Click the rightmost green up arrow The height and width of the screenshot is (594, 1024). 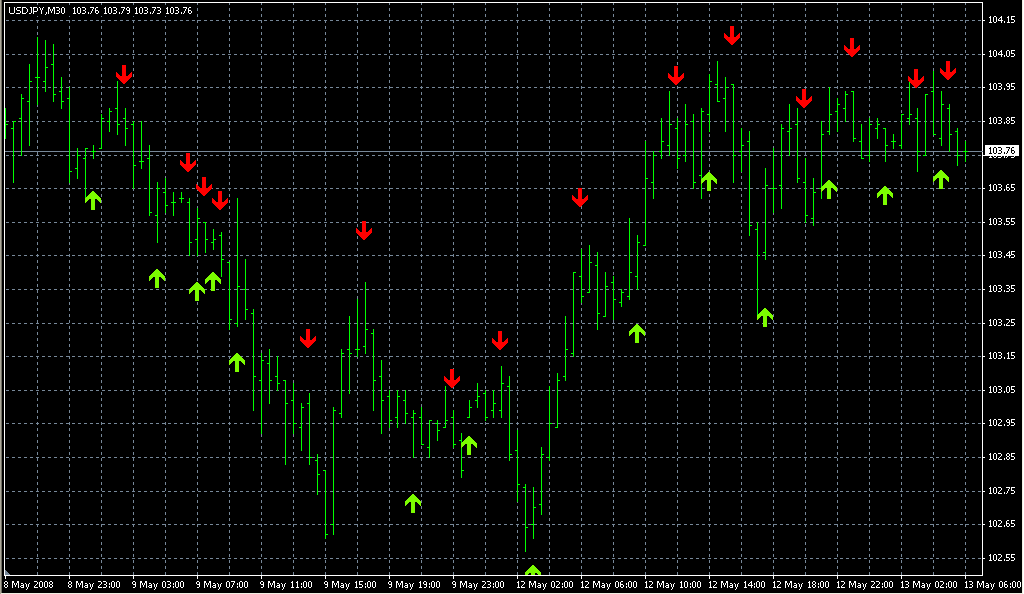coord(941,179)
